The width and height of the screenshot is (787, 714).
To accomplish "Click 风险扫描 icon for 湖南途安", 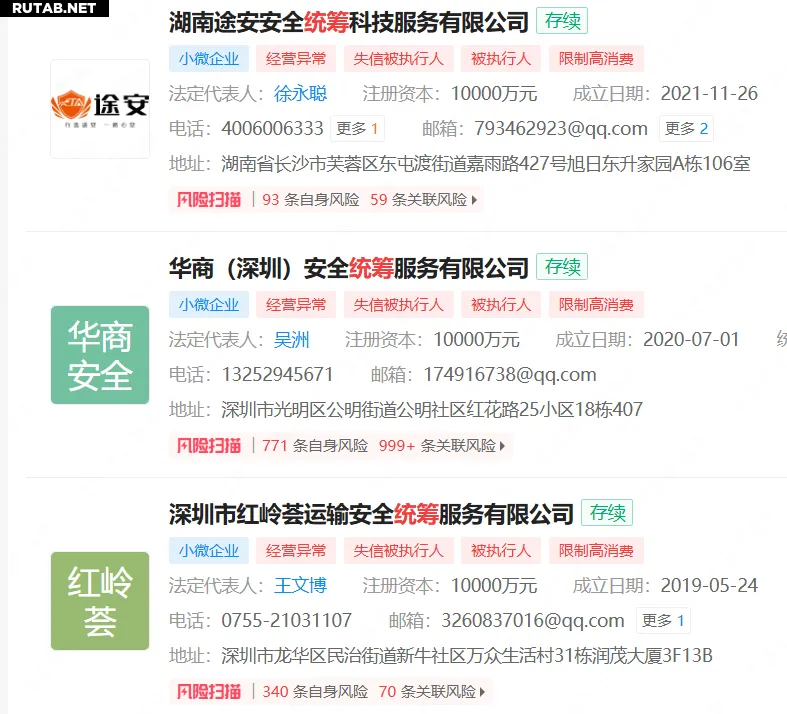I will 209,200.
